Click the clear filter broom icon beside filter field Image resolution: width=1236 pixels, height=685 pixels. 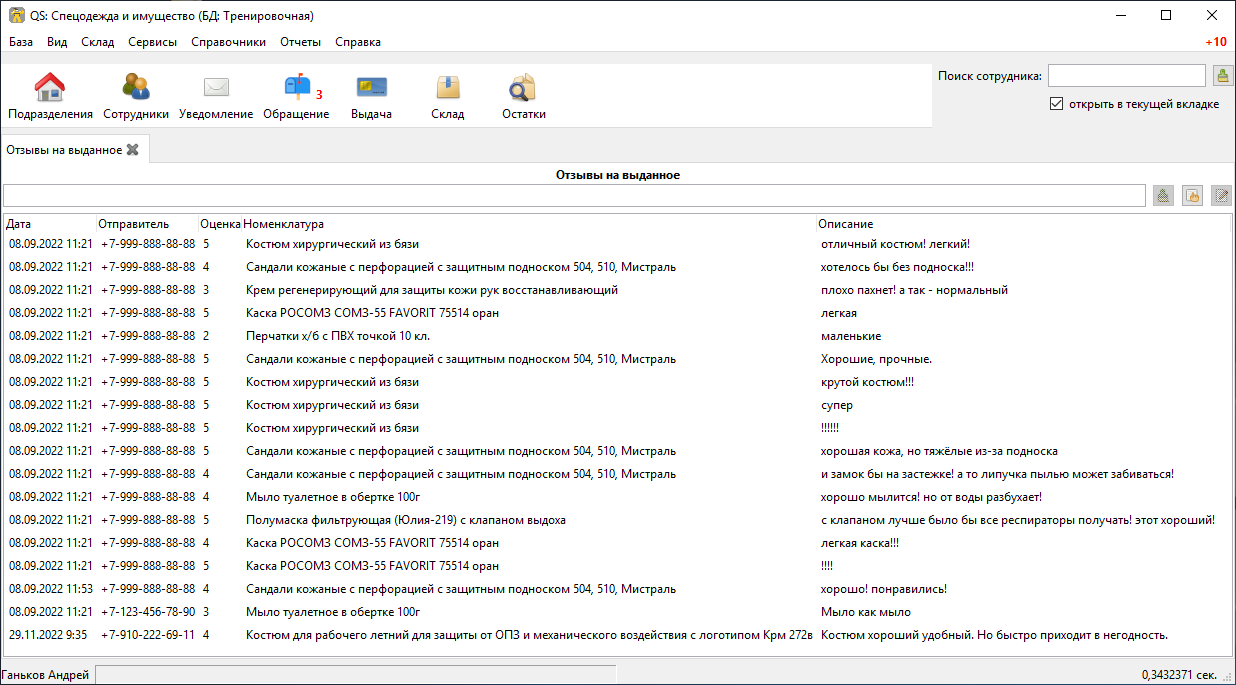1163,196
